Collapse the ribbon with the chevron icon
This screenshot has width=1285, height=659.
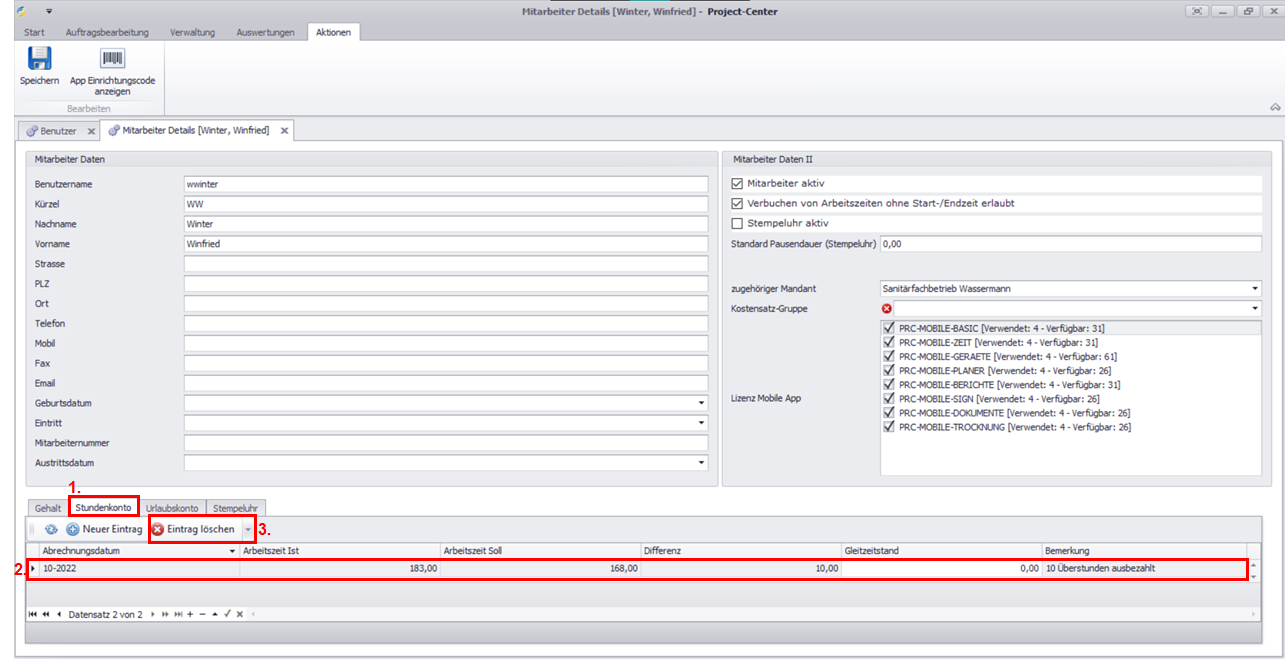[1275, 107]
